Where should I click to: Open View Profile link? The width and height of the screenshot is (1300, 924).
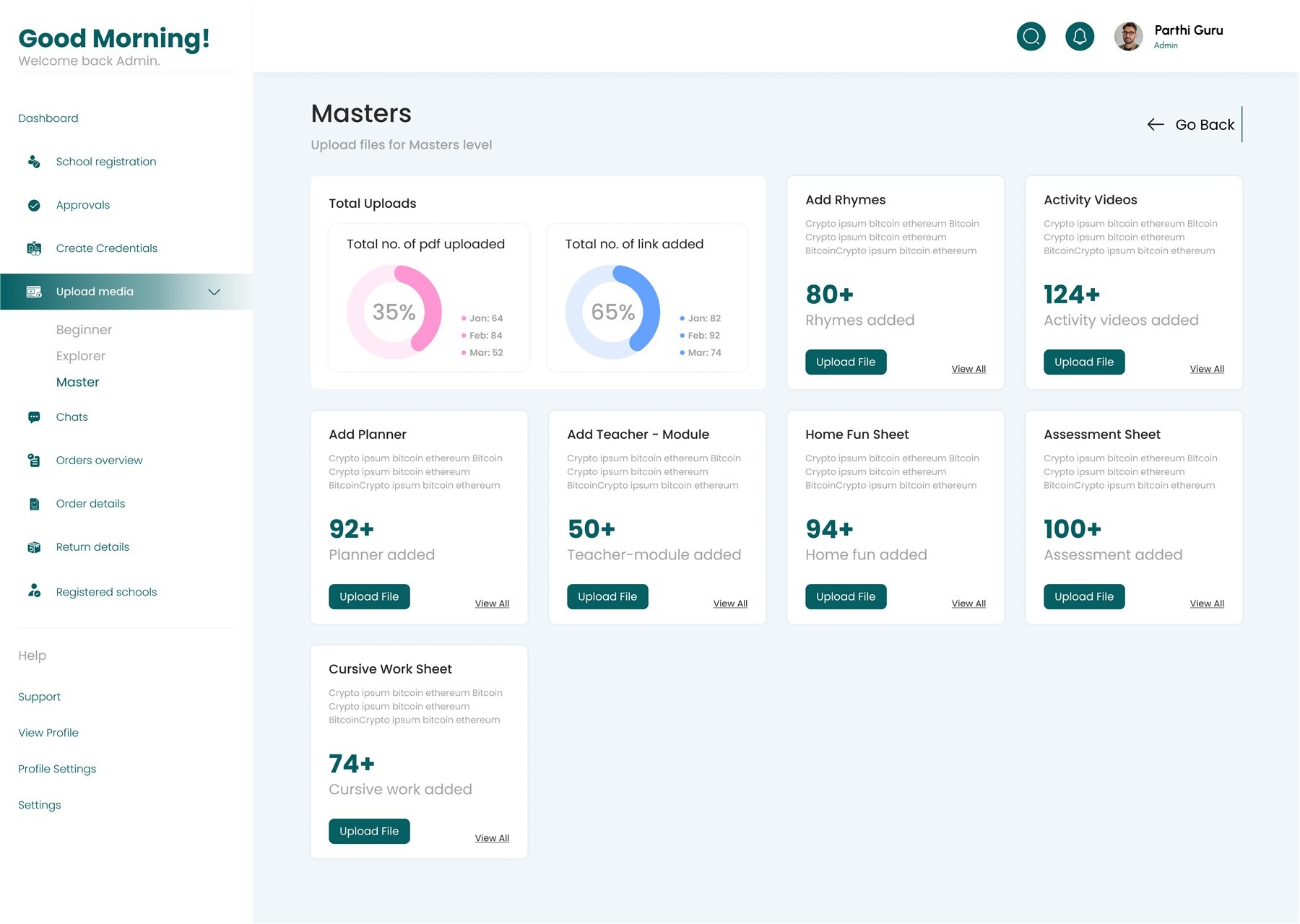coord(48,733)
